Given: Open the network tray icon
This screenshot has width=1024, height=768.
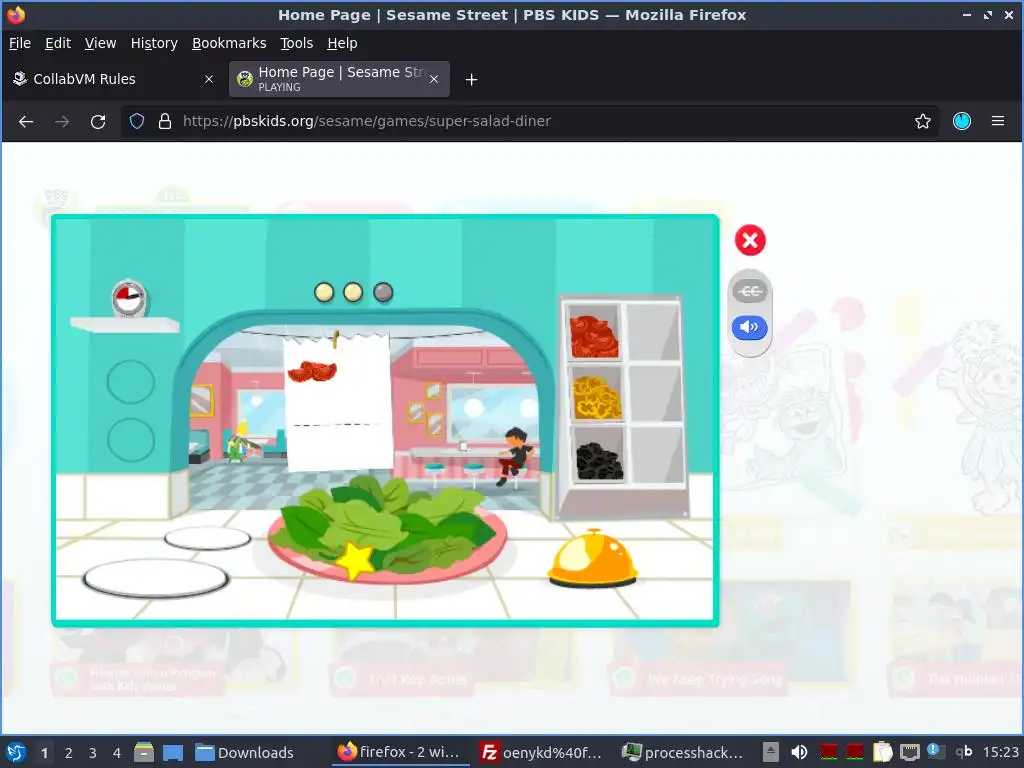Looking at the screenshot, I should pyautogui.click(x=909, y=752).
